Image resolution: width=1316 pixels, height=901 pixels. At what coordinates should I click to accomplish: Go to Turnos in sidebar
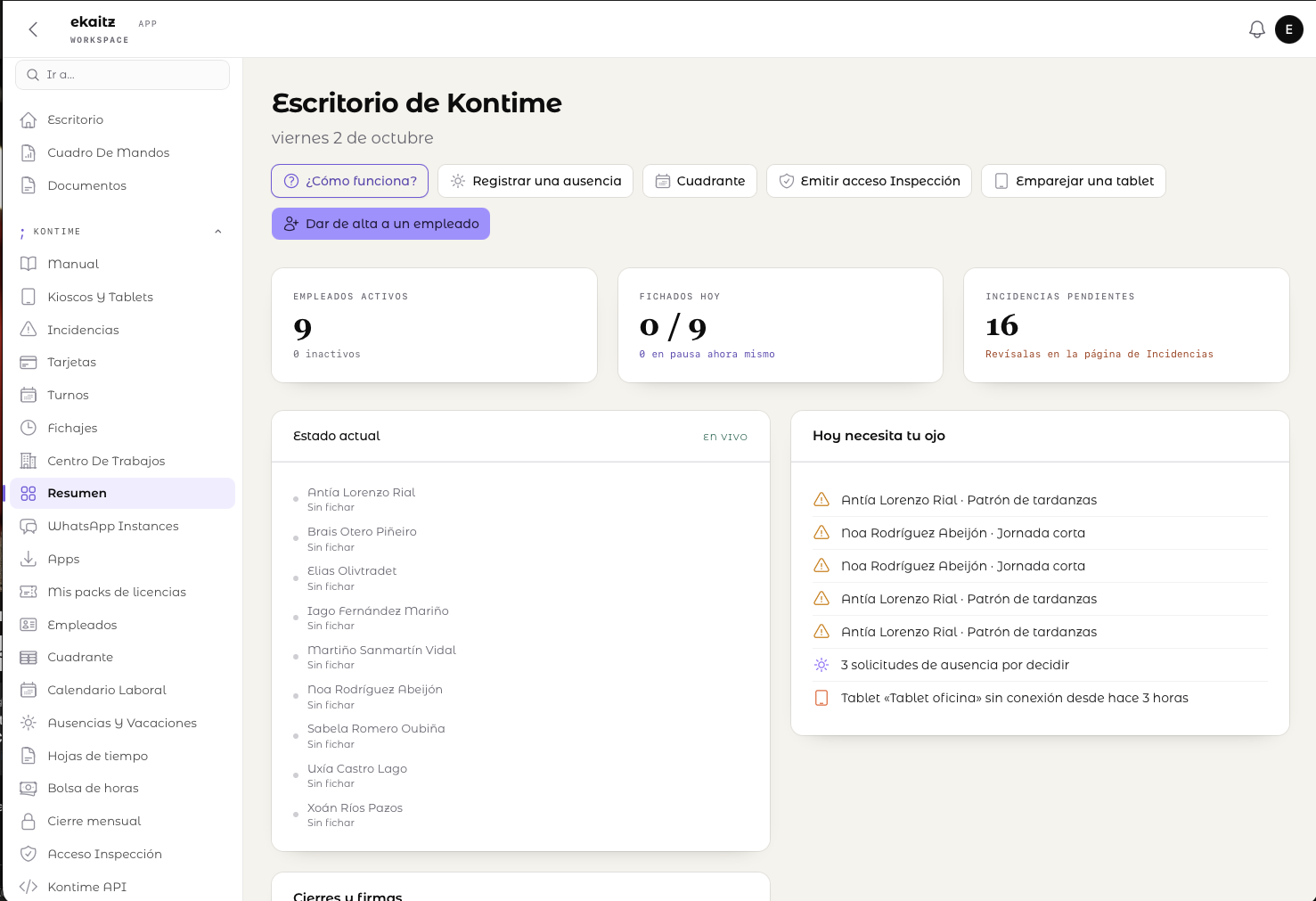(122, 395)
